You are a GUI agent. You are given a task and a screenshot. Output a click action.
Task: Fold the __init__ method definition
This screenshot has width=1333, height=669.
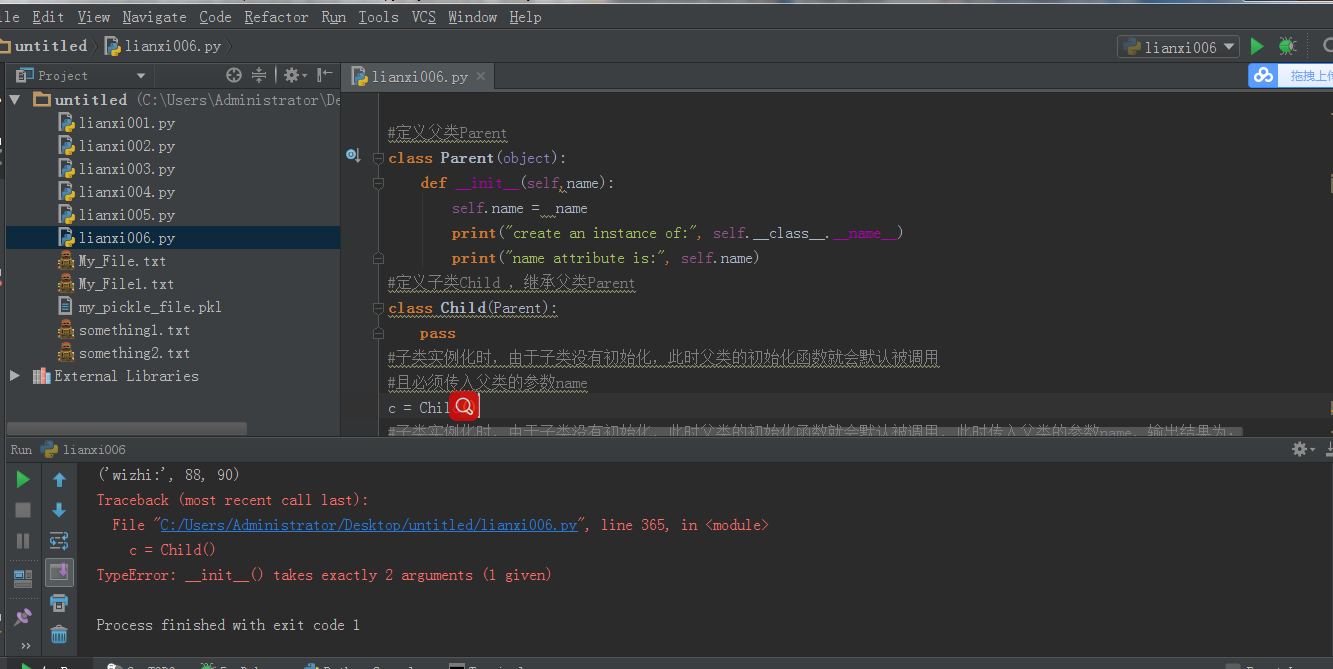tap(378, 183)
